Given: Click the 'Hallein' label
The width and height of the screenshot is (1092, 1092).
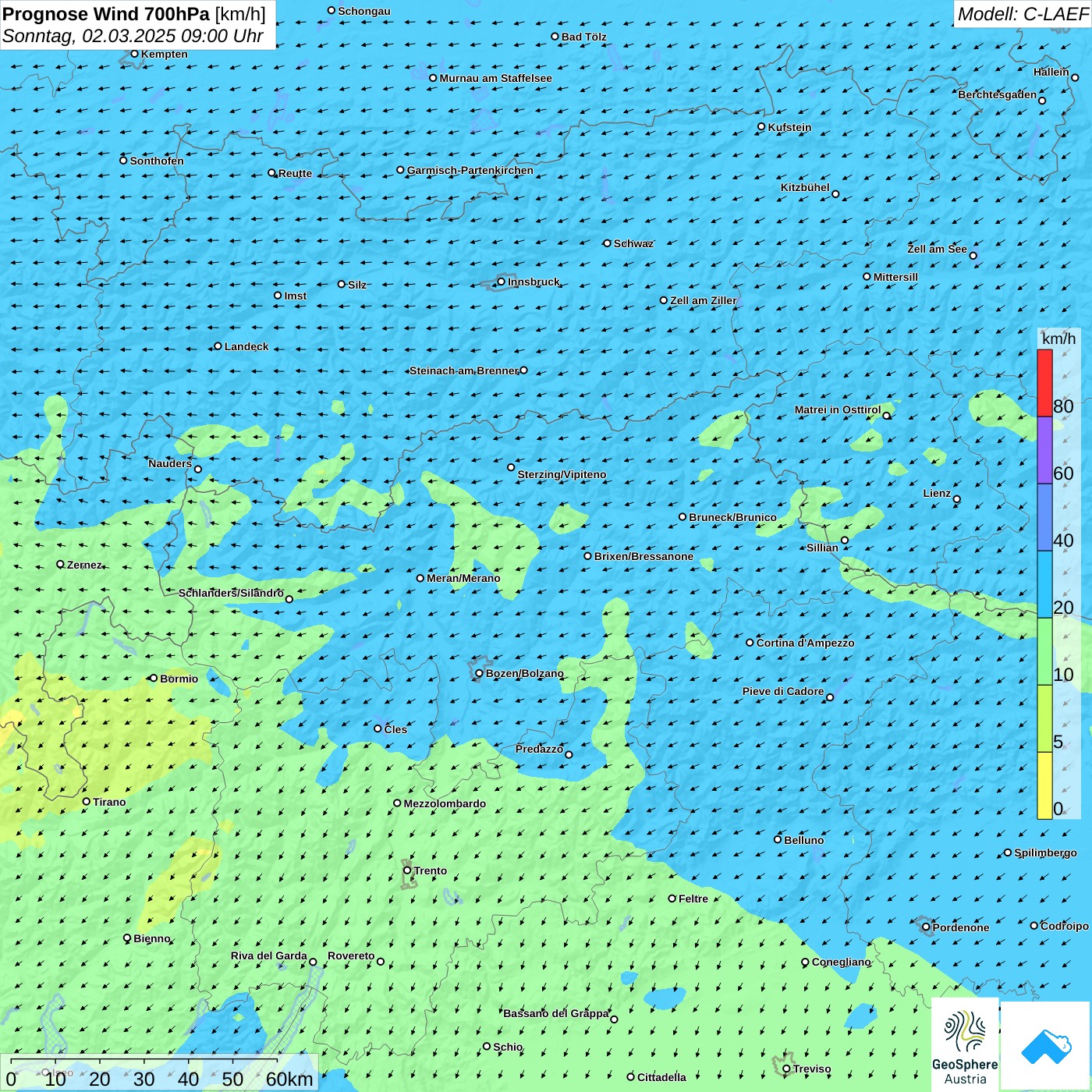Looking at the screenshot, I should coord(1051,72).
